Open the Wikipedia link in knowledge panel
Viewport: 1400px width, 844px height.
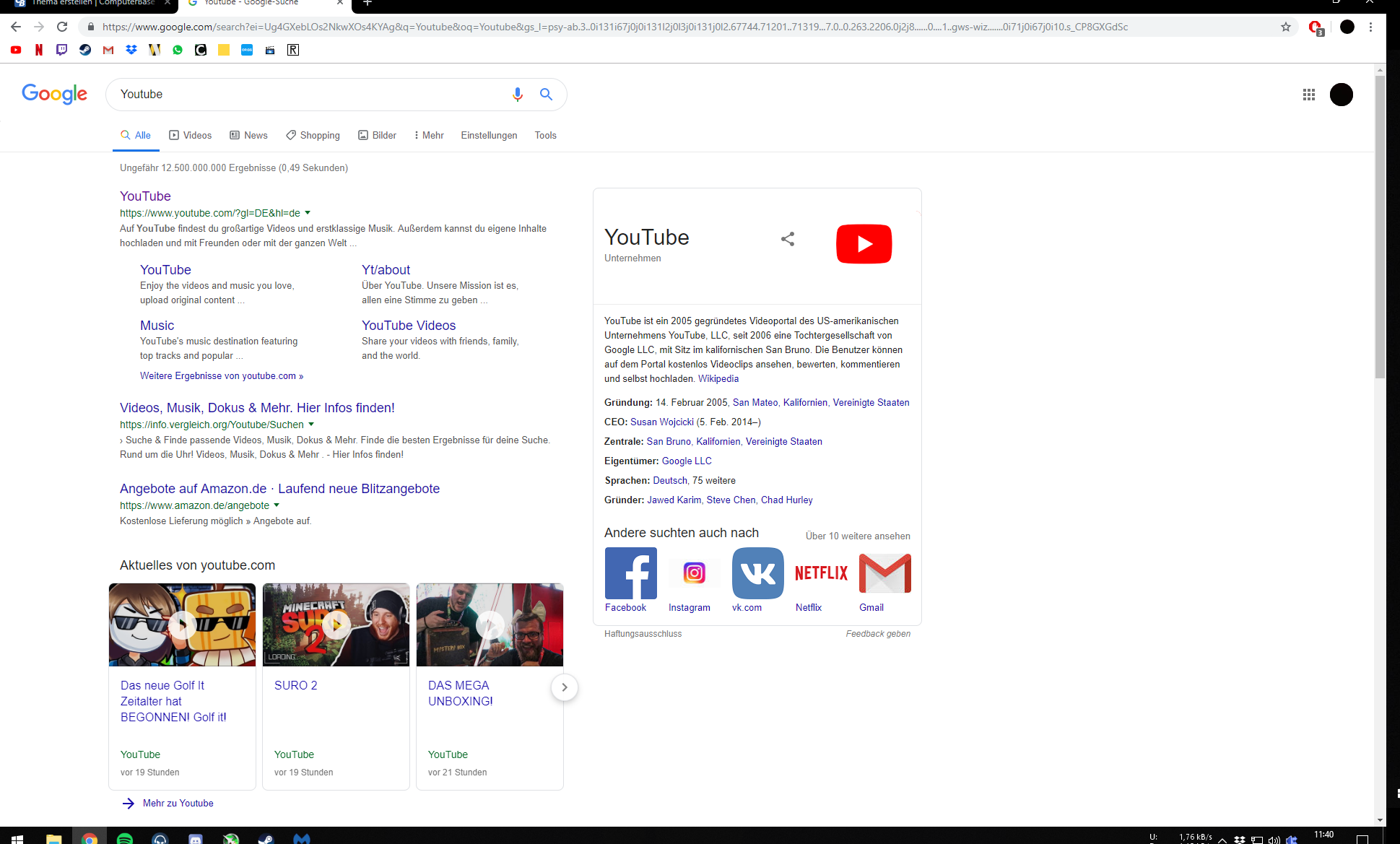[x=718, y=379]
